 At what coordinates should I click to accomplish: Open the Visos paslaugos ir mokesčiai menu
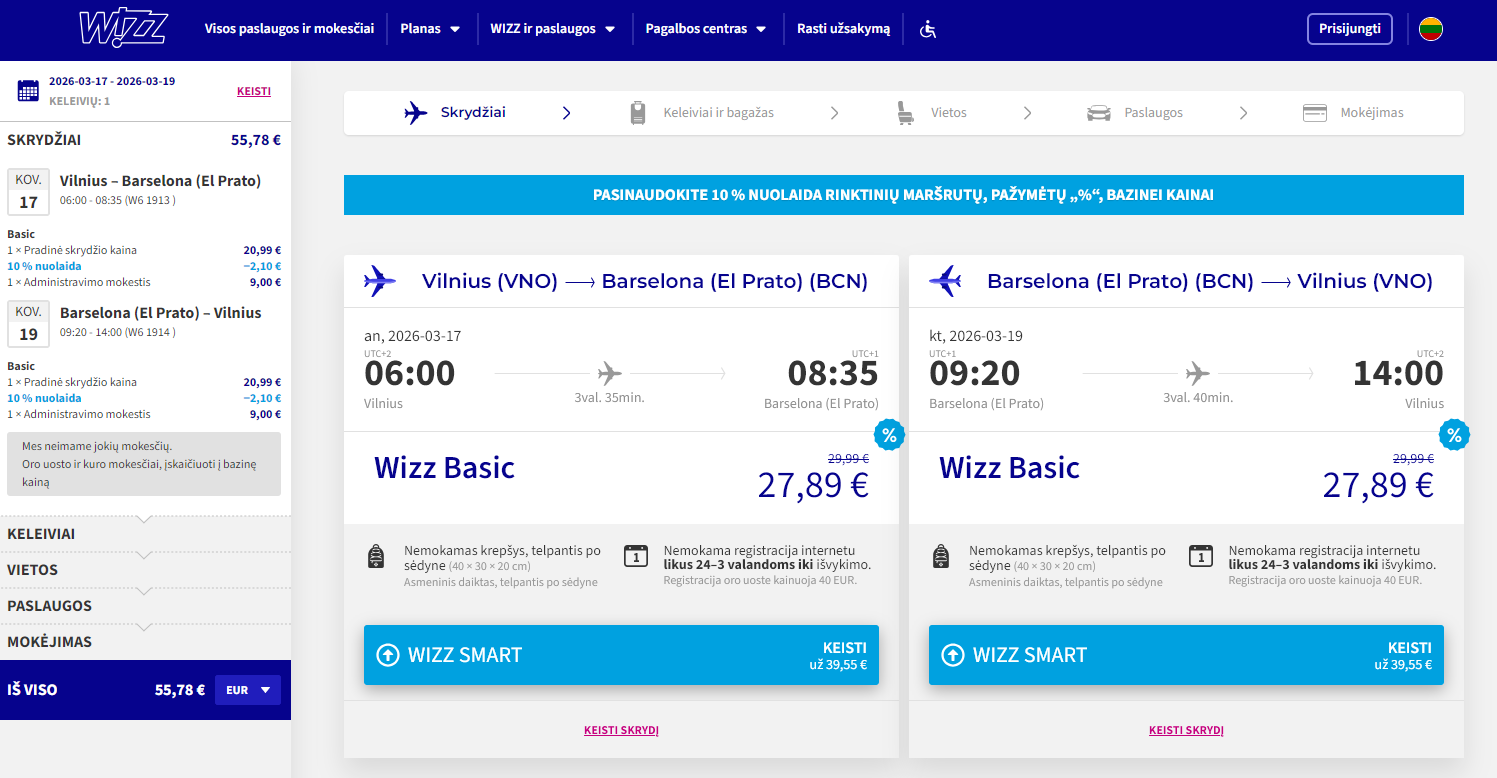pyautogui.click(x=290, y=29)
